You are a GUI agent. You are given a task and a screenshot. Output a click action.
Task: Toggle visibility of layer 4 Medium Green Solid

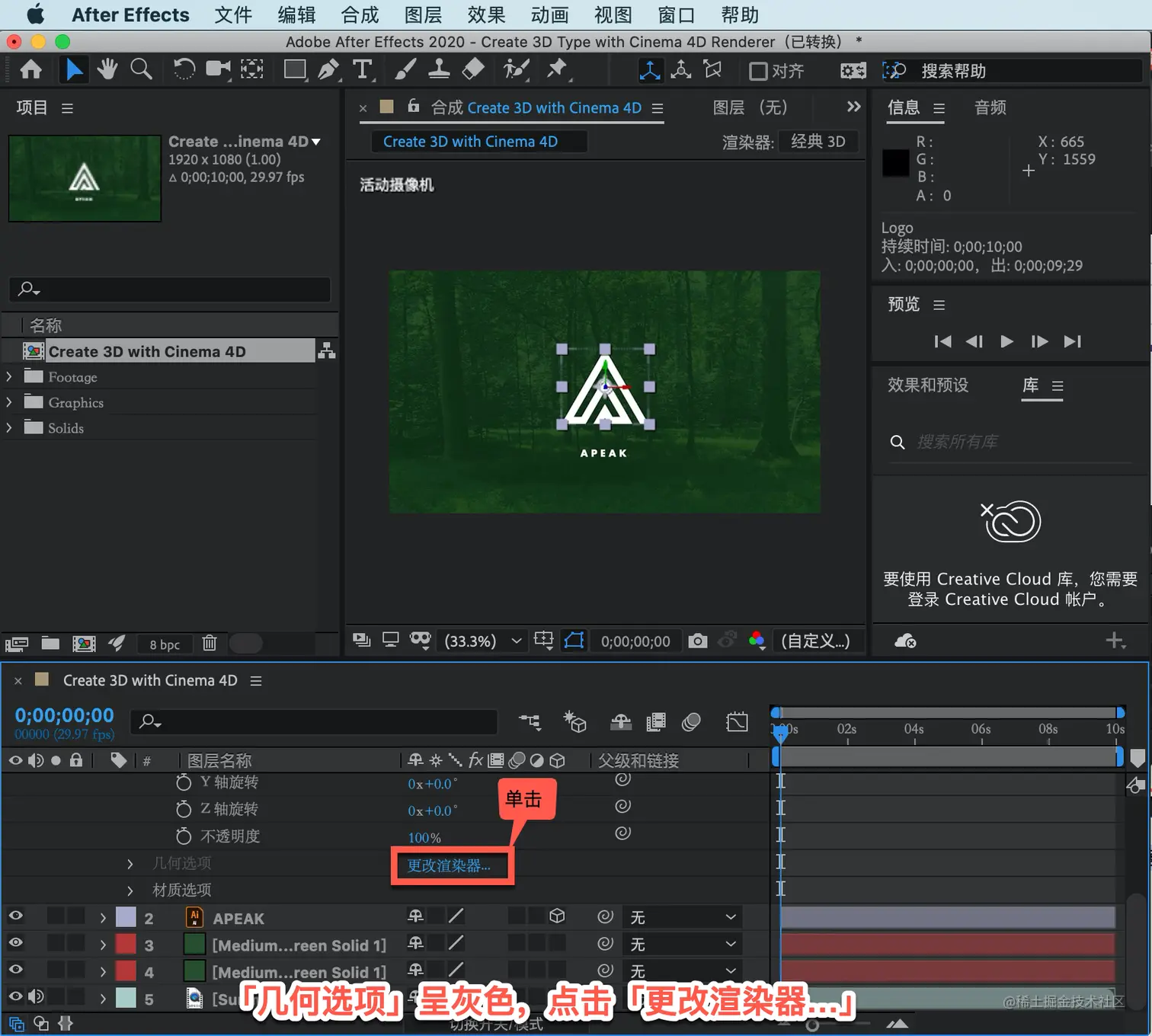pyautogui.click(x=15, y=970)
